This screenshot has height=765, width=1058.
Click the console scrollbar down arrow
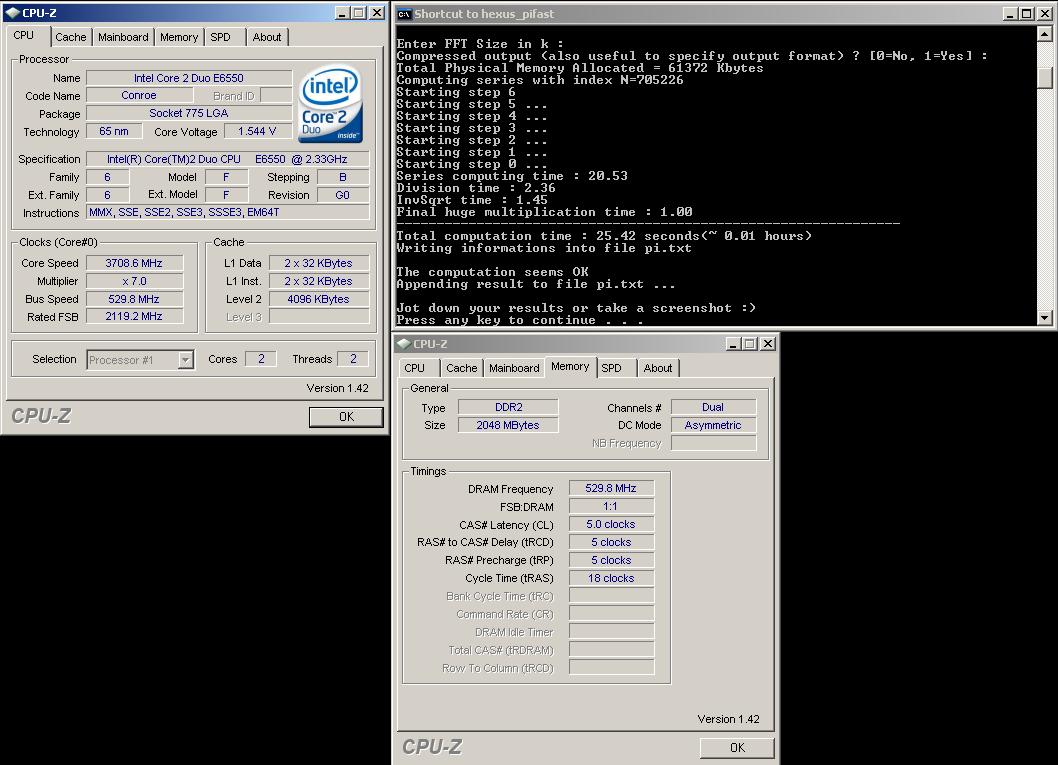point(1045,317)
